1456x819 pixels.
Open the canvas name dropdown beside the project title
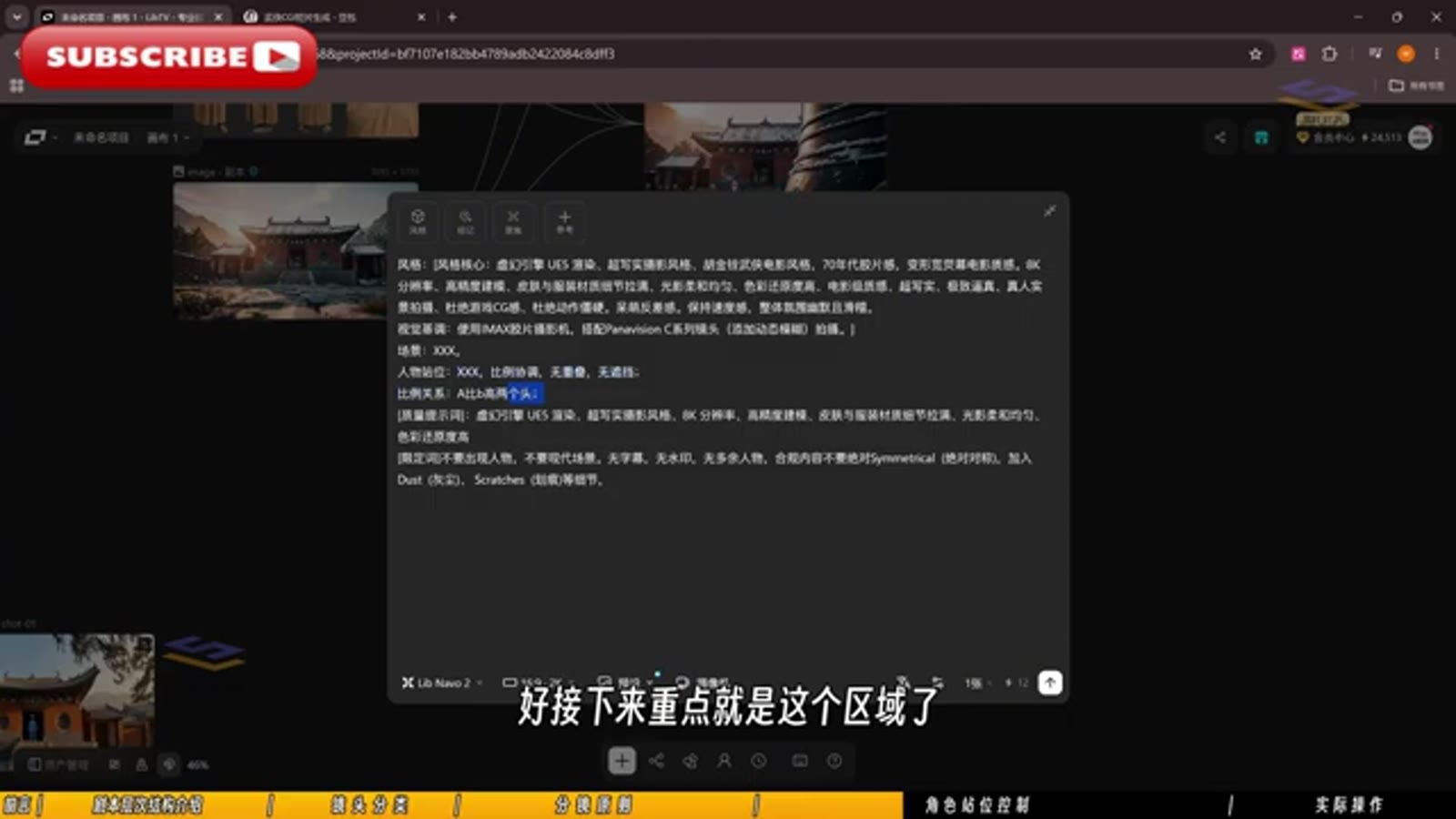[x=167, y=137]
